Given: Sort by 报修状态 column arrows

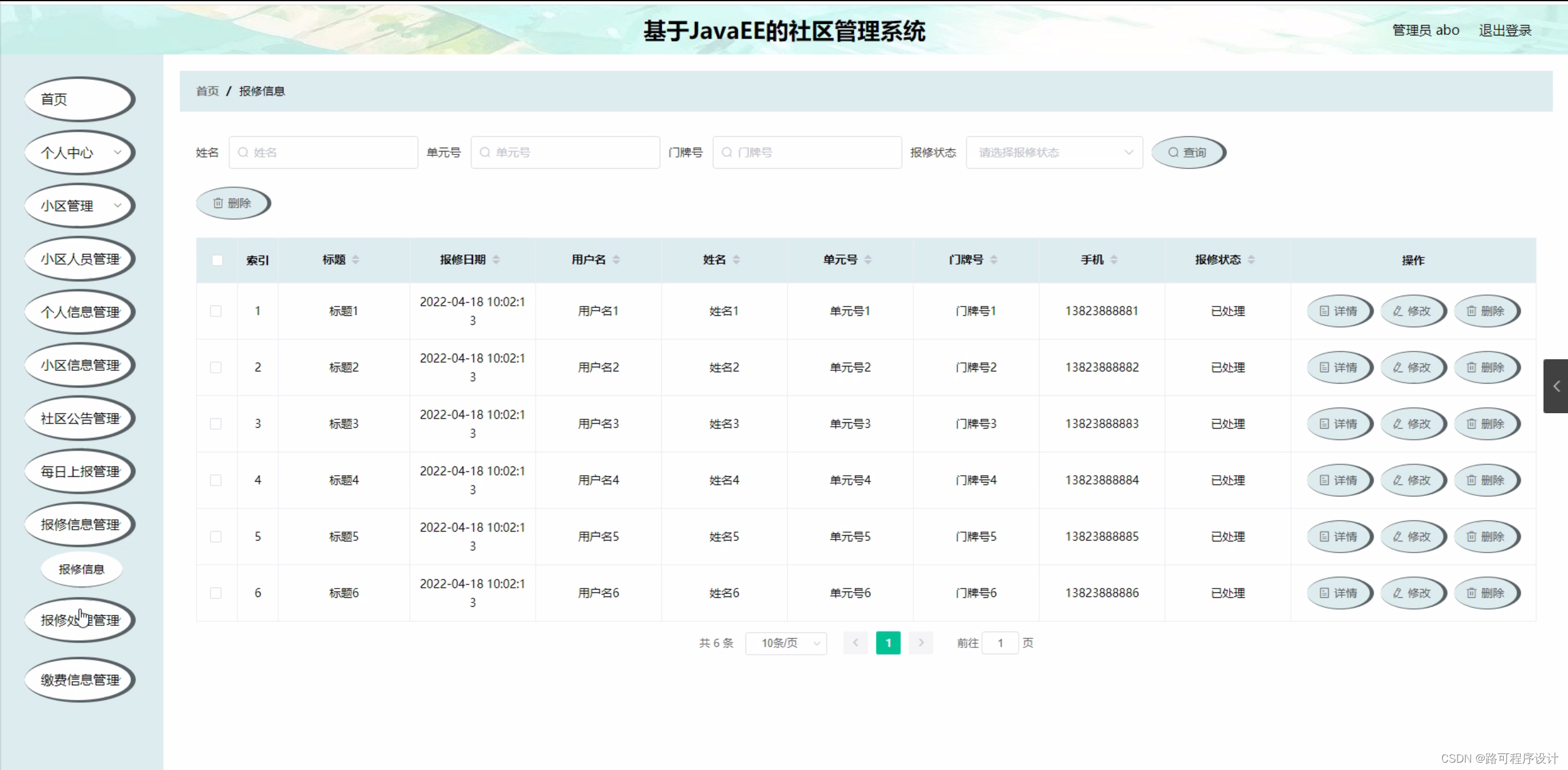Looking at the screenshot, I should 1251,260.
